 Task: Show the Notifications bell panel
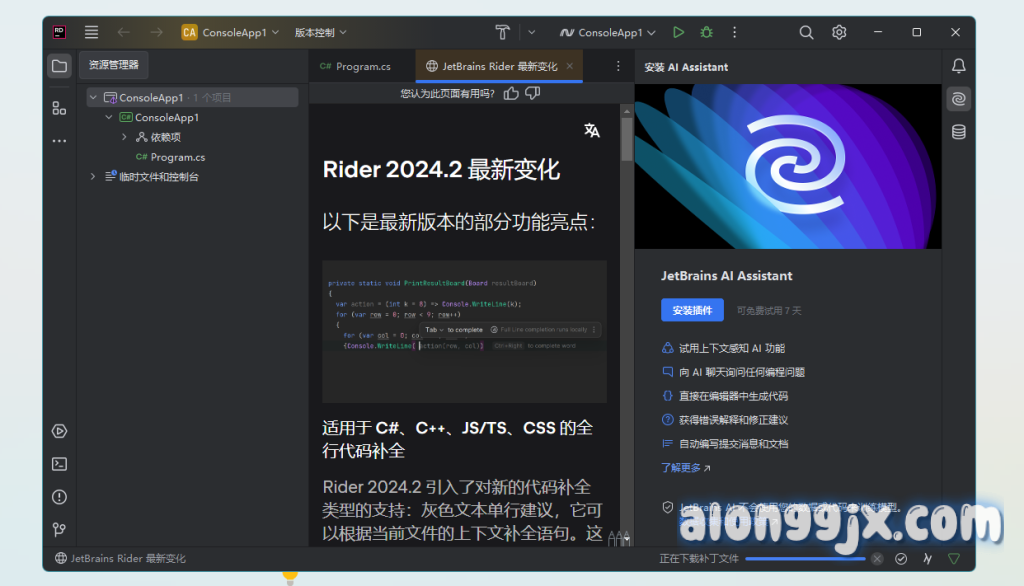coord(958,66)
